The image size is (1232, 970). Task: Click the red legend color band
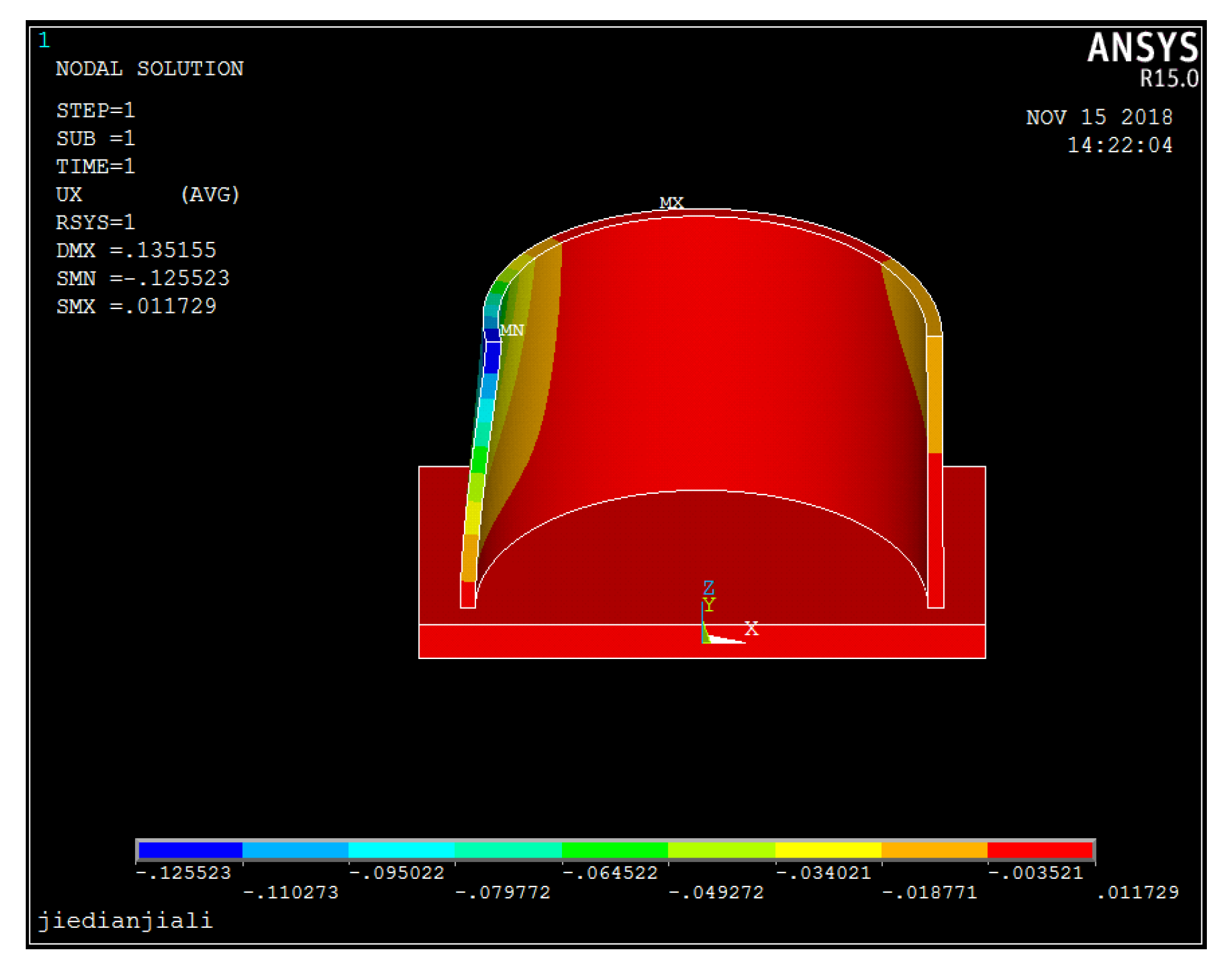point(1040,849)
